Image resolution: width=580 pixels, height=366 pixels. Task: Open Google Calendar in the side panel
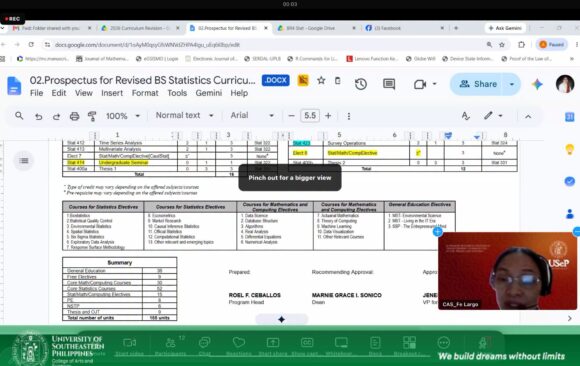[570, 117]
